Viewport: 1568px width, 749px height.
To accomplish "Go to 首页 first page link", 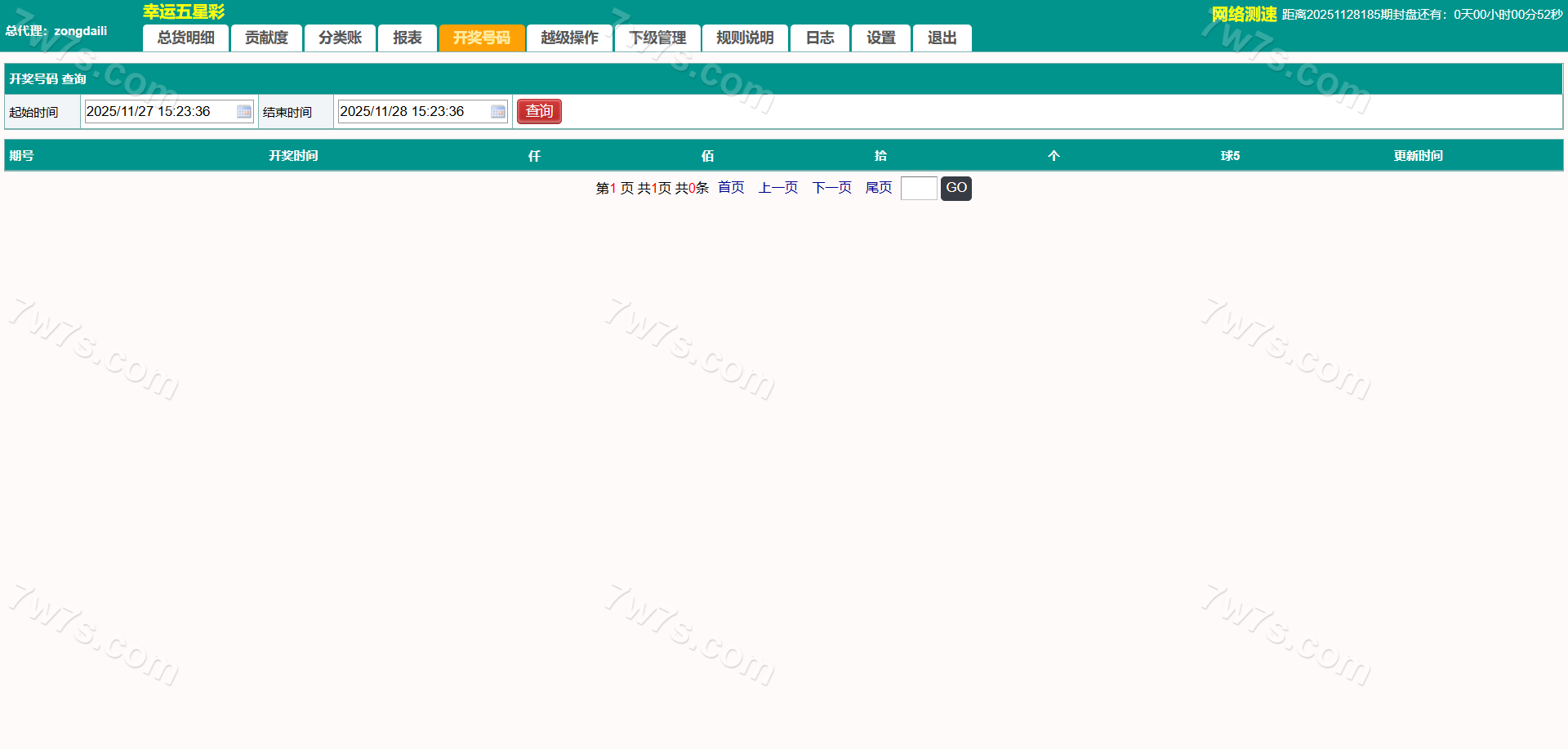I will [x=731, y=188].
